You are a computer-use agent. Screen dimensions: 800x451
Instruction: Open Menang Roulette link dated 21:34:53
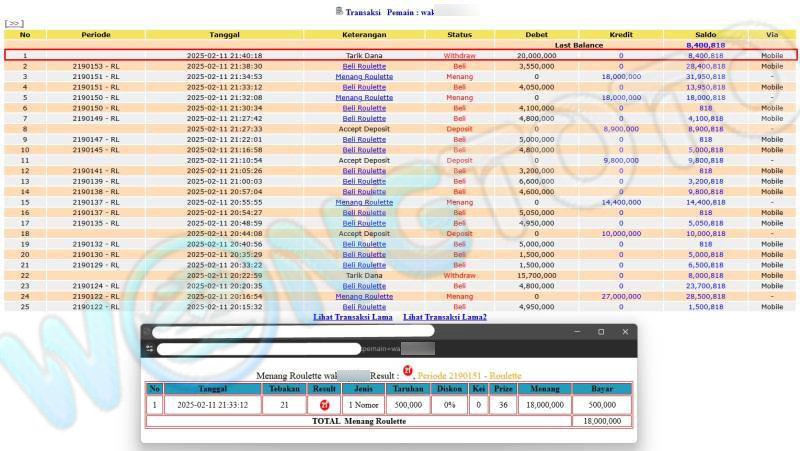pos(364,76)
